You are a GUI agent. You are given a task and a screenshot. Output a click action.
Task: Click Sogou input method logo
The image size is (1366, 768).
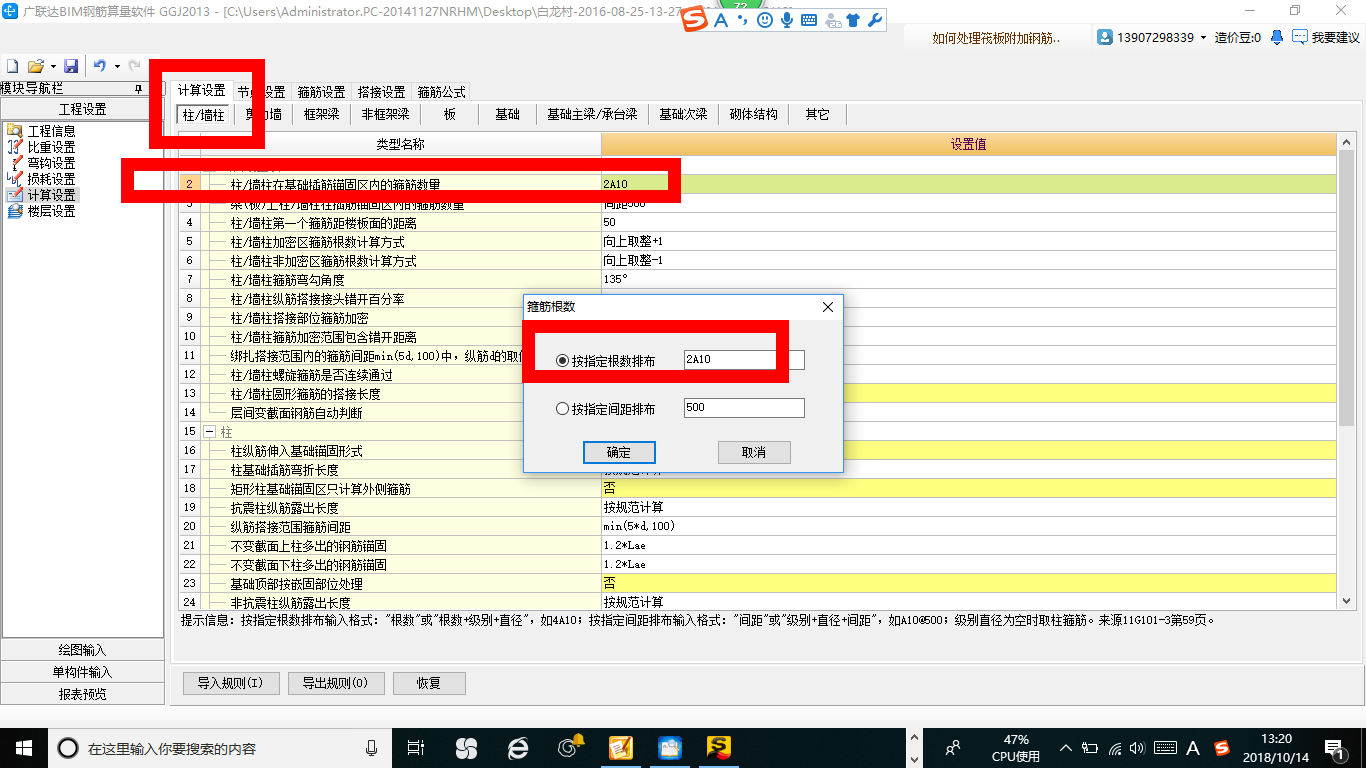point(696,20)
